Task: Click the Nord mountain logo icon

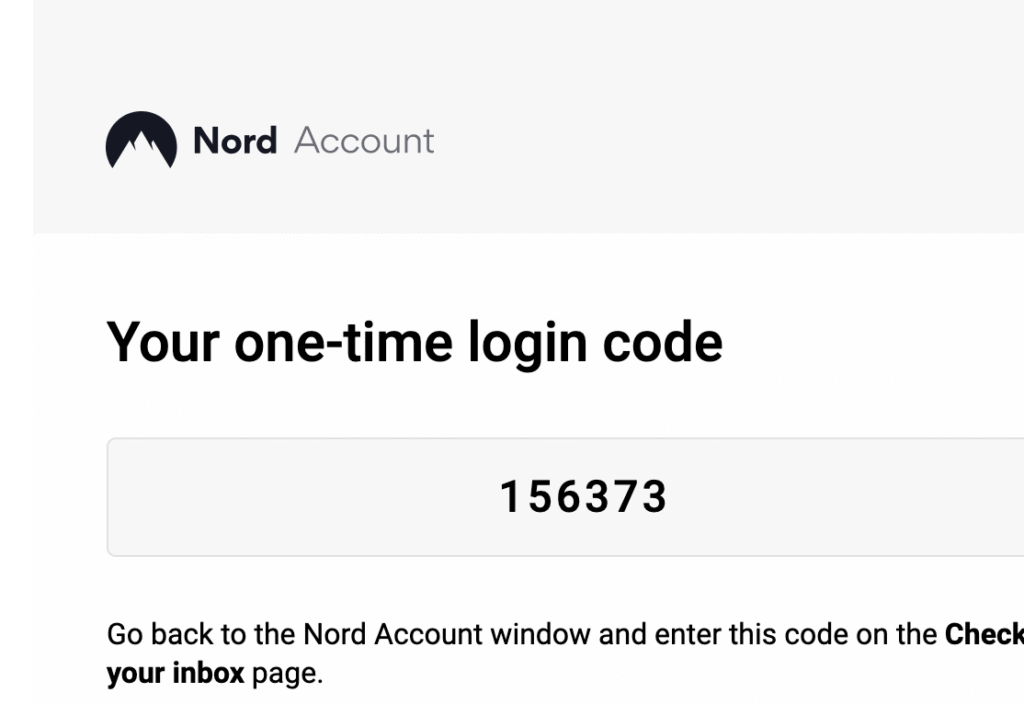Action: pos(141,140)
